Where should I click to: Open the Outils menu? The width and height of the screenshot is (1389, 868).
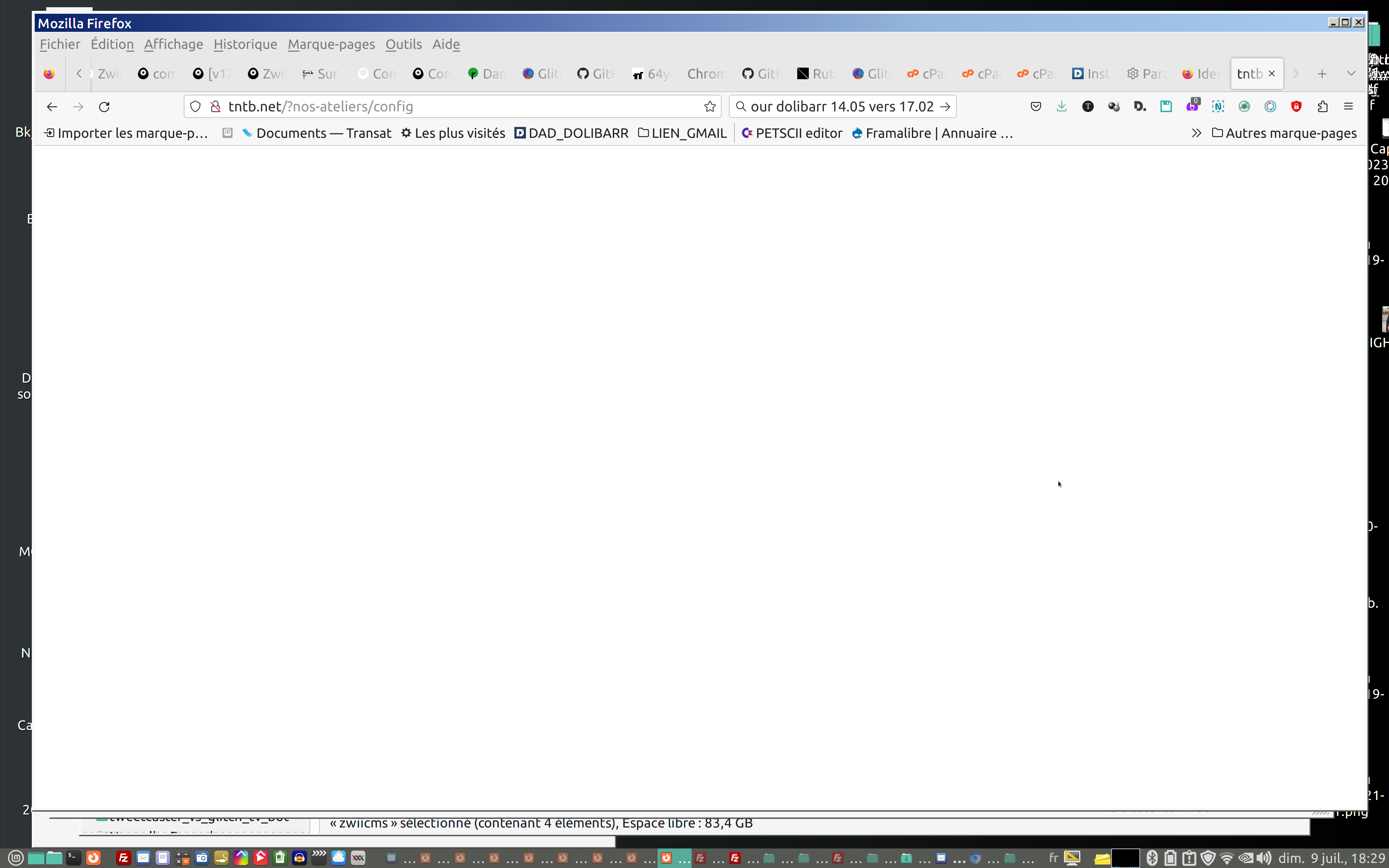pos(403,44)
